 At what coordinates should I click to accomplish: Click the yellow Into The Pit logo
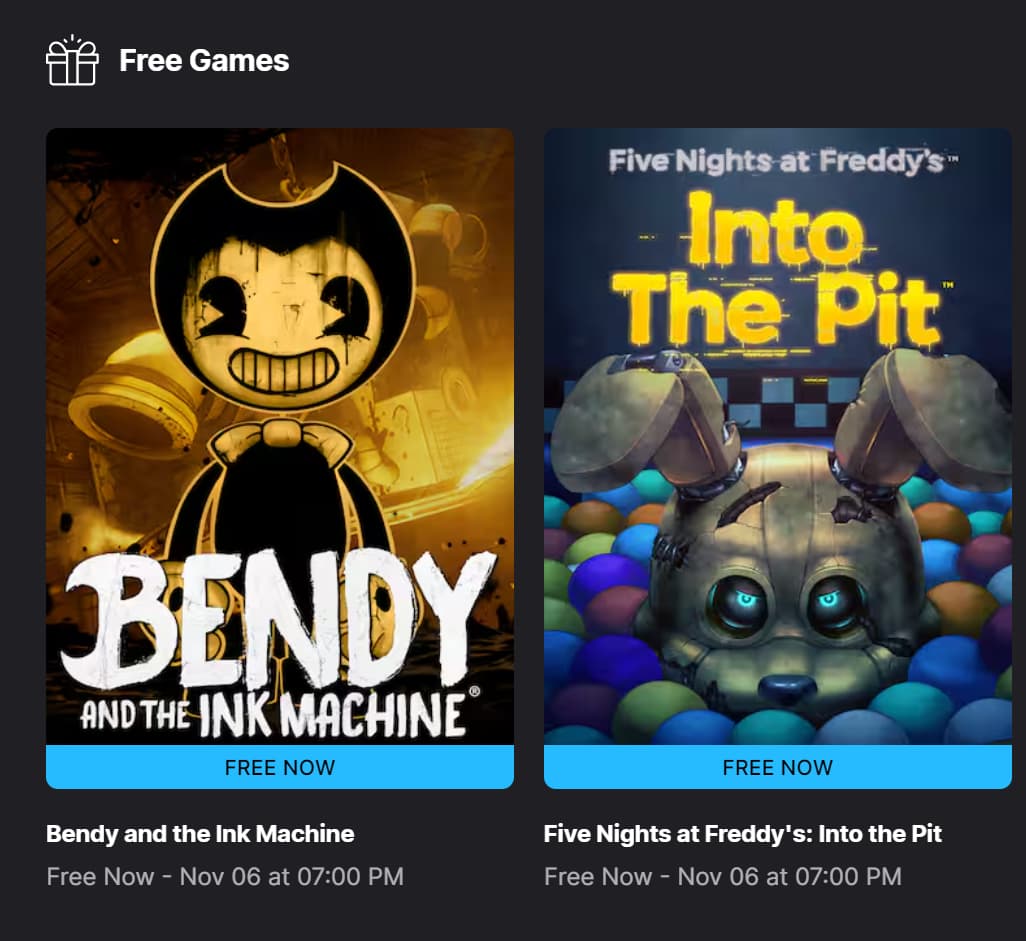pos(777,268)
